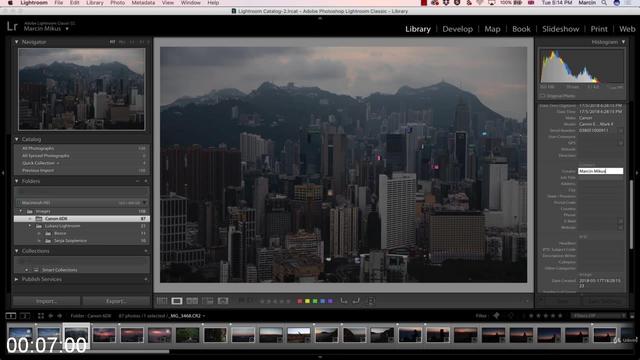Hide right panel with edge arrow

[x=637, y=173]
